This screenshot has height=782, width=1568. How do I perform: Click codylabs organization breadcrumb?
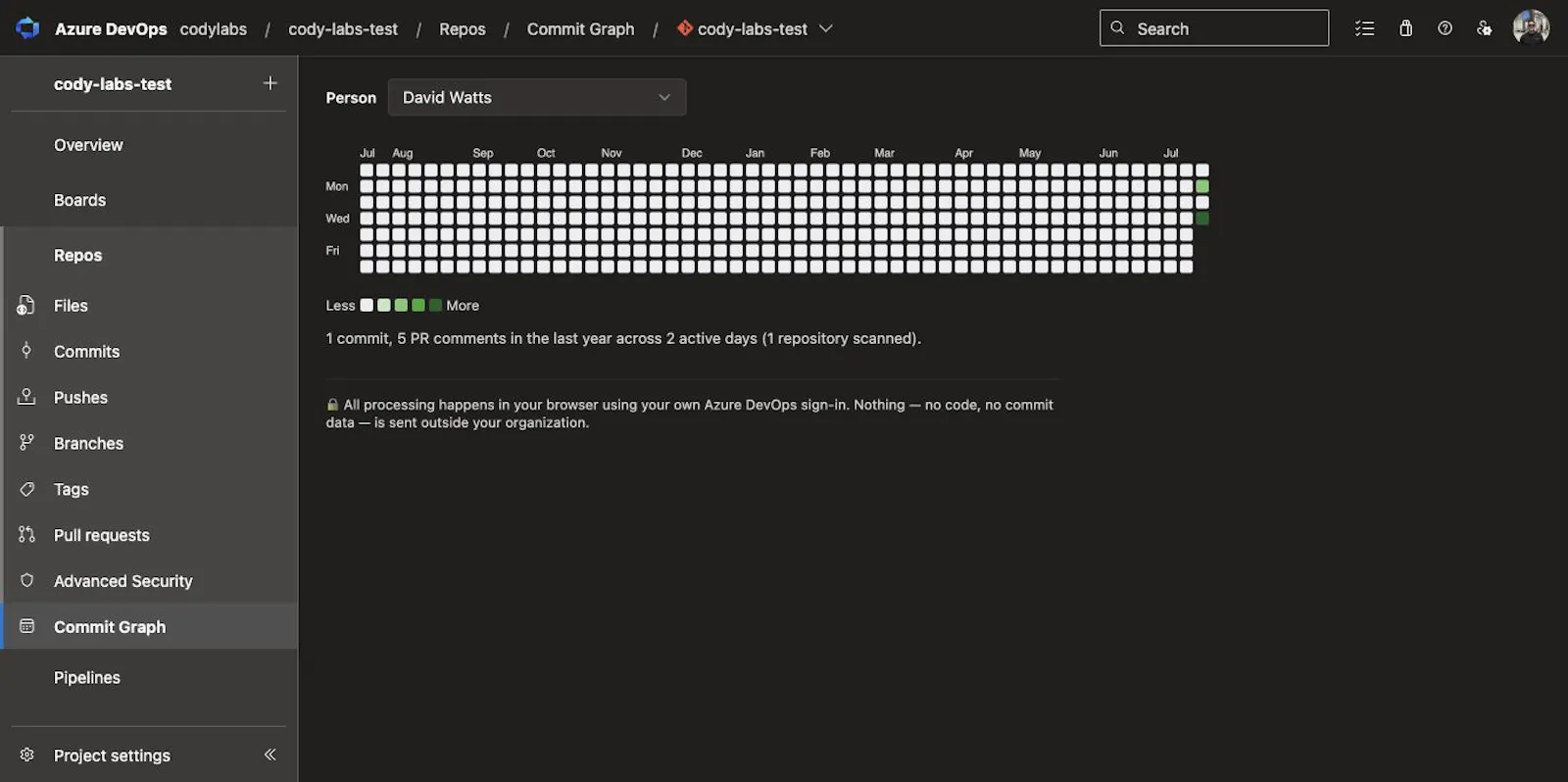213,28
